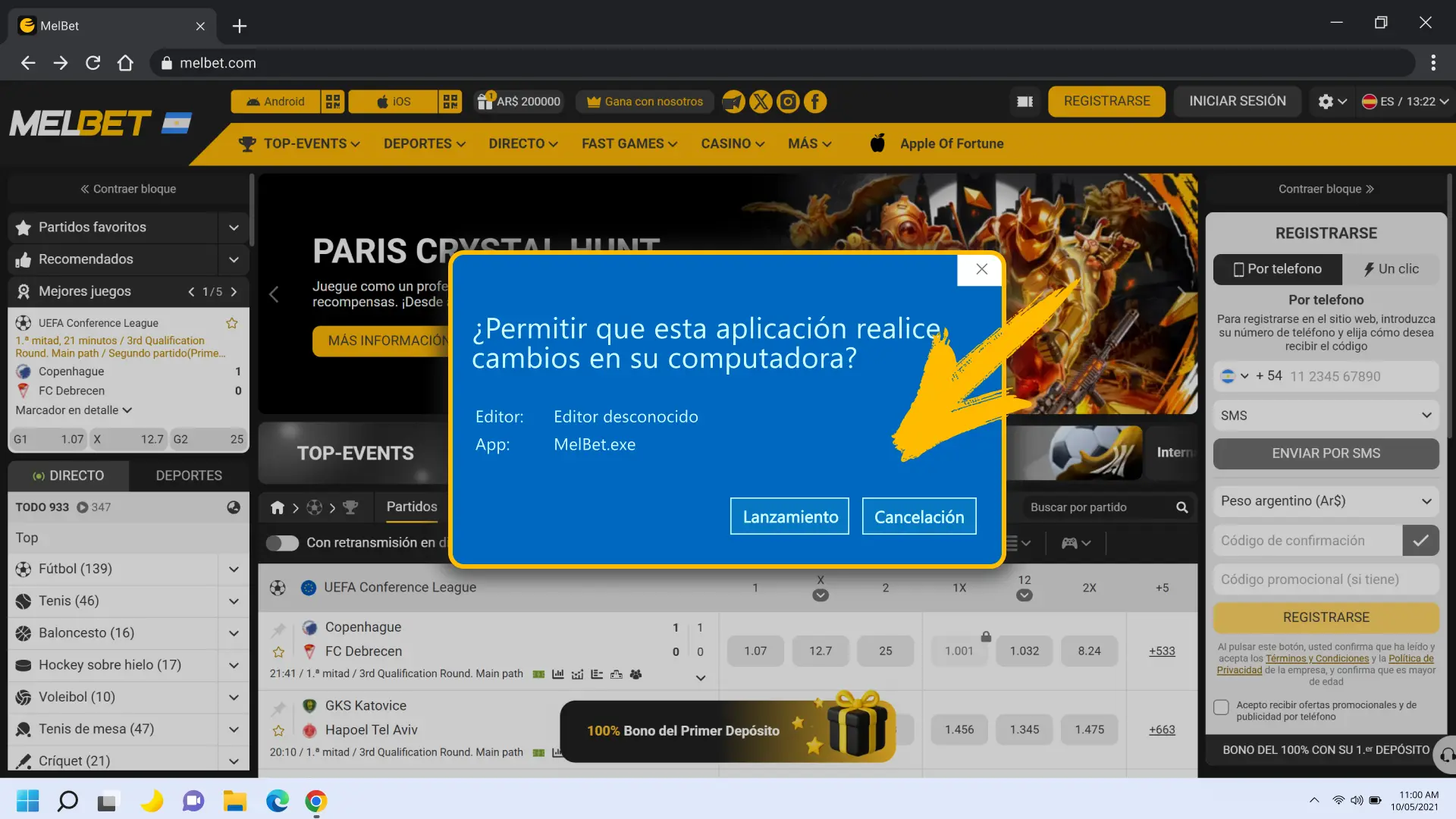Viewport: 1456px width, 819px height.
Task: Confirm code with checkmark button
Action: 1420,541
